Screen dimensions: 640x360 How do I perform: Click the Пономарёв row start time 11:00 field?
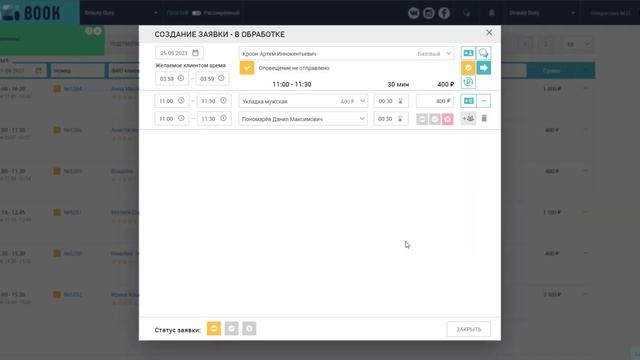point(172,119)
